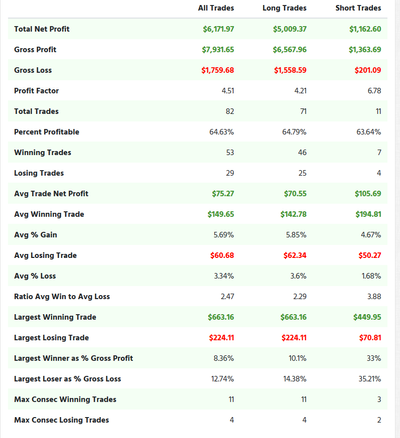Click the Max Consec Losing Trades label
Screen dimensions: 400x438
pyautogui.click(x=61, y=420)
